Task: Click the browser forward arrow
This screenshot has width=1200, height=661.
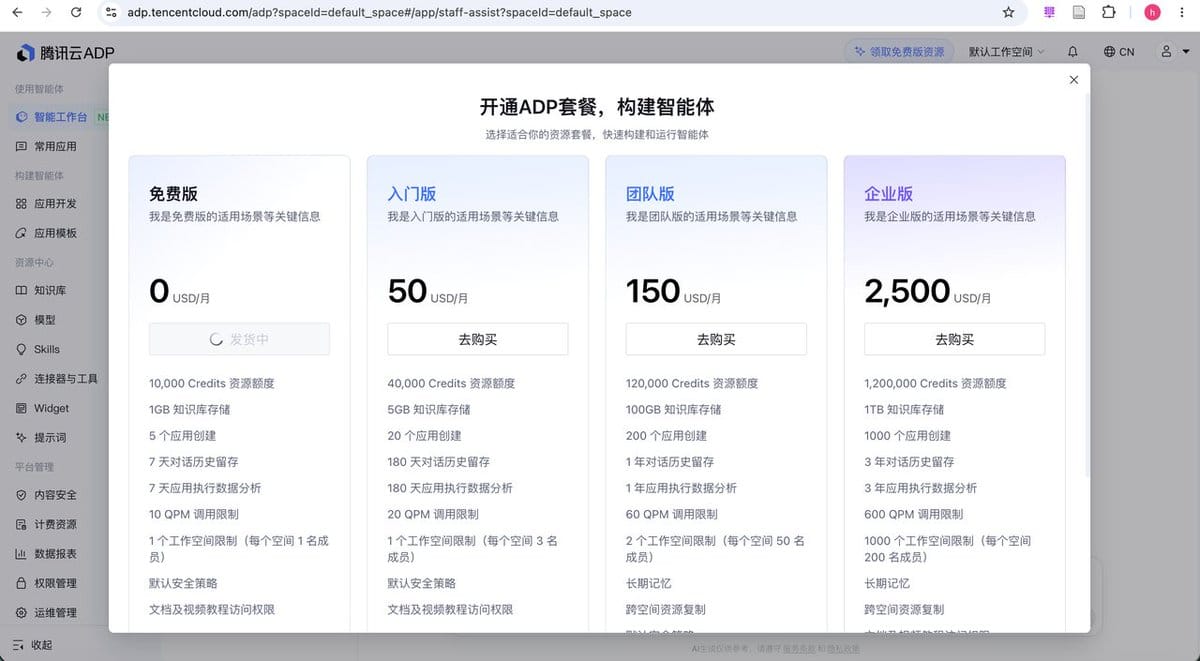Action: point(47,13)
